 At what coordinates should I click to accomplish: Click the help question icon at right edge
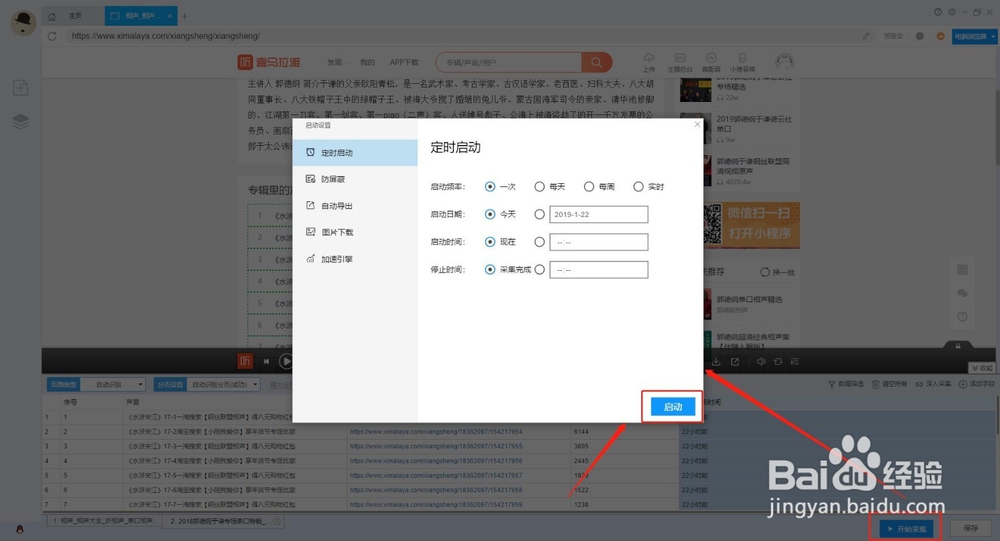[962, 316]
